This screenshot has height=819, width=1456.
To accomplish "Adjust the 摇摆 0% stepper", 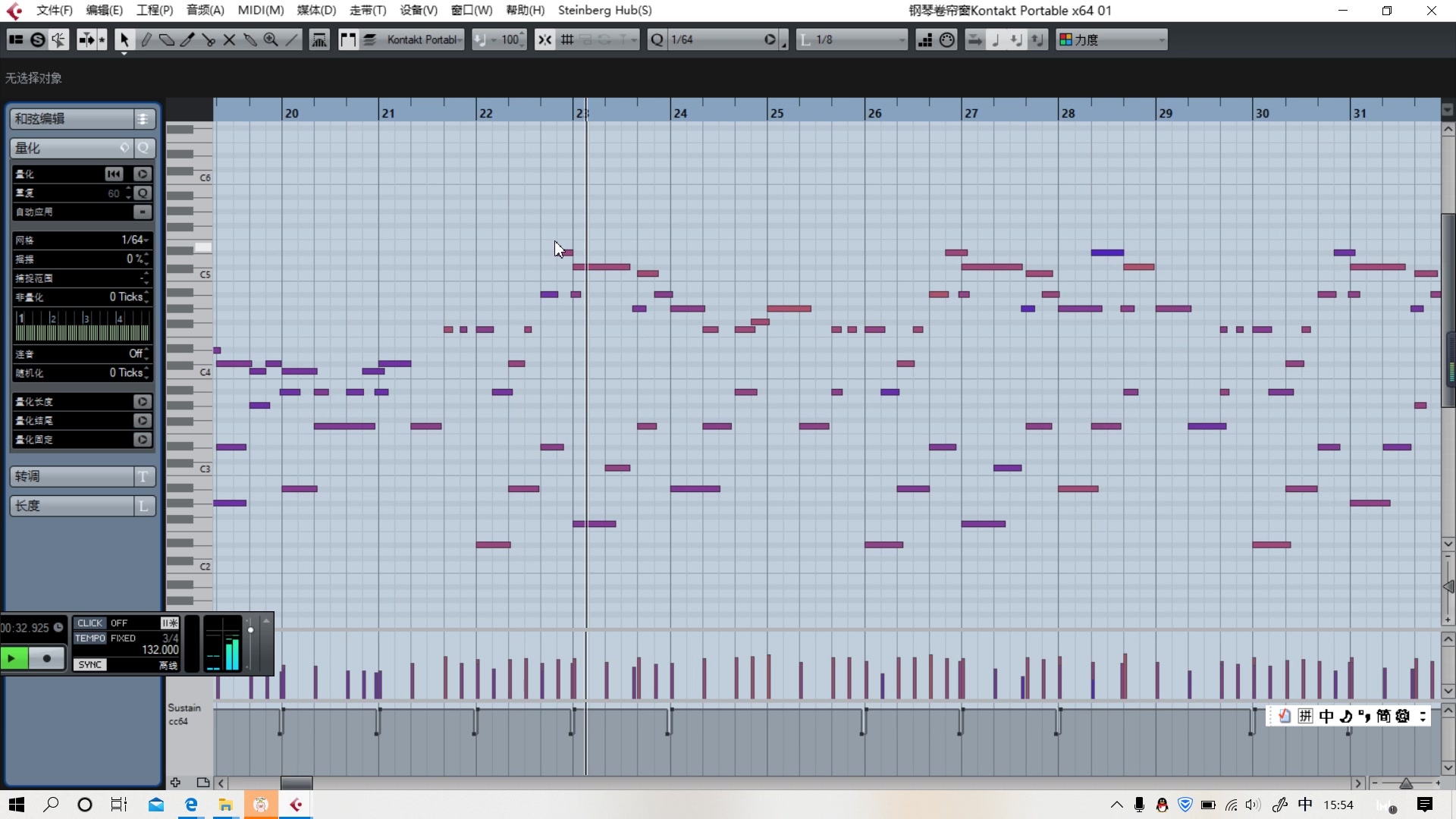I will (146, 259).
